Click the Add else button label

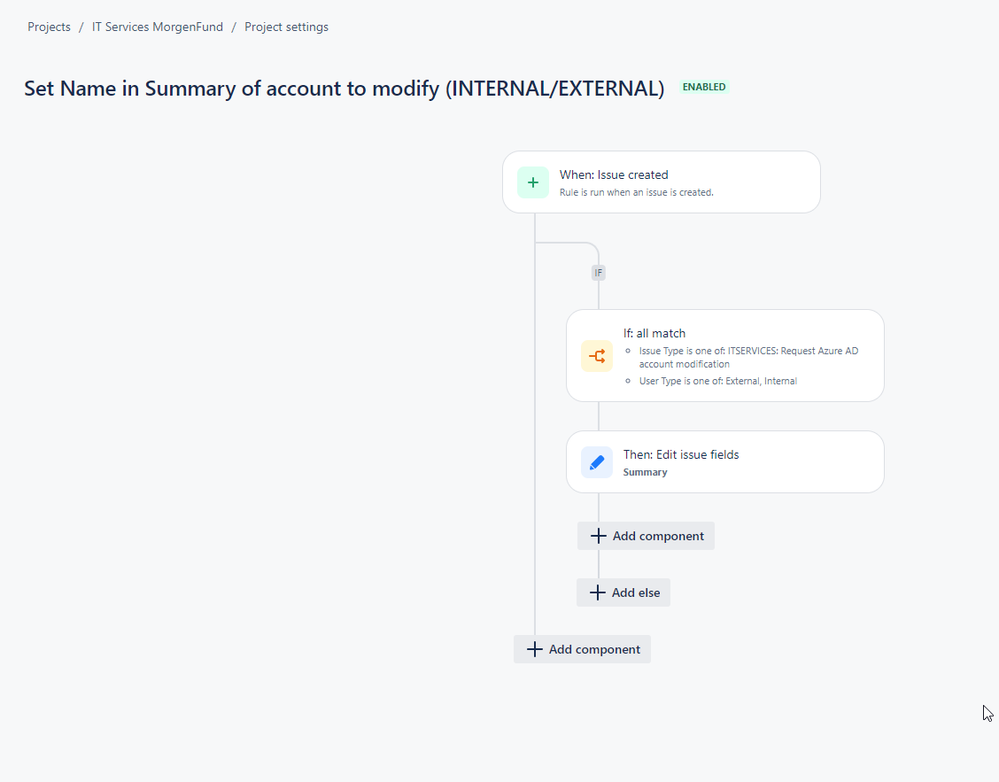pos(636,593)
